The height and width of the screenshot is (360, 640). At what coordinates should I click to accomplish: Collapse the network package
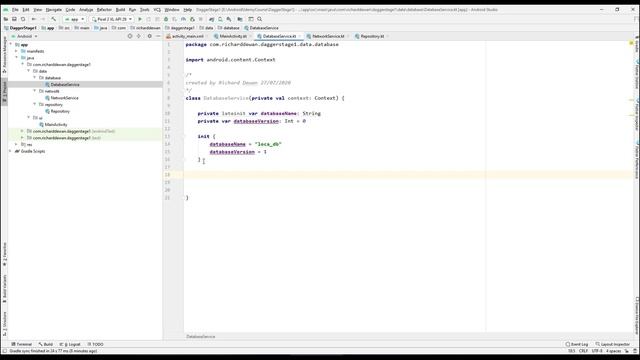pyautogui.click(x=35, y=91)
